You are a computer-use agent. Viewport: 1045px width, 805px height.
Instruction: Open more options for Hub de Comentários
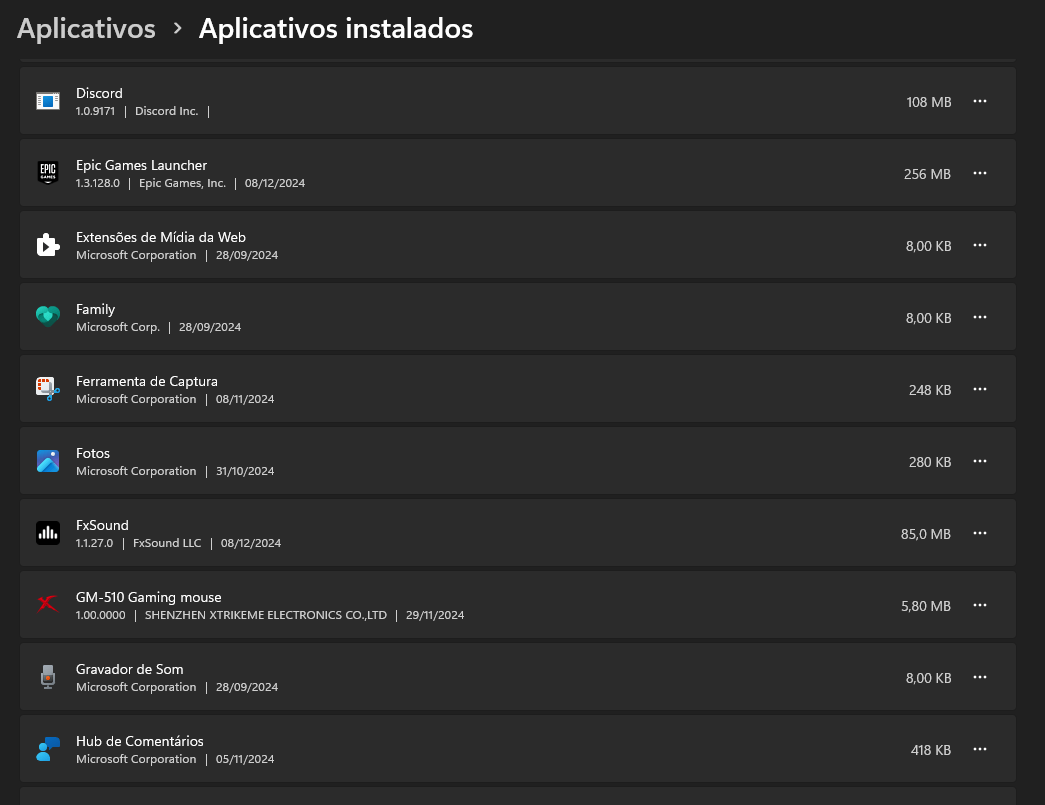click(x=980, y=749)
